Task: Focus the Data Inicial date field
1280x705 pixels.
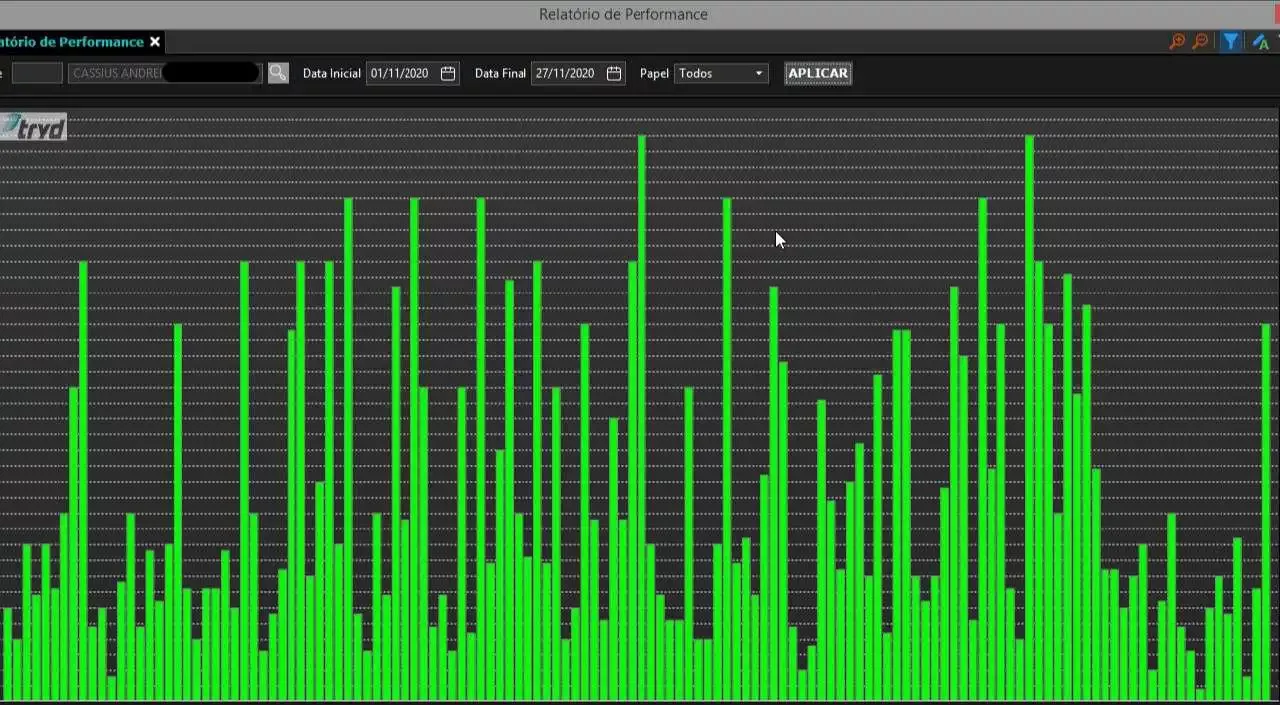Action: (x=402, y=73)
